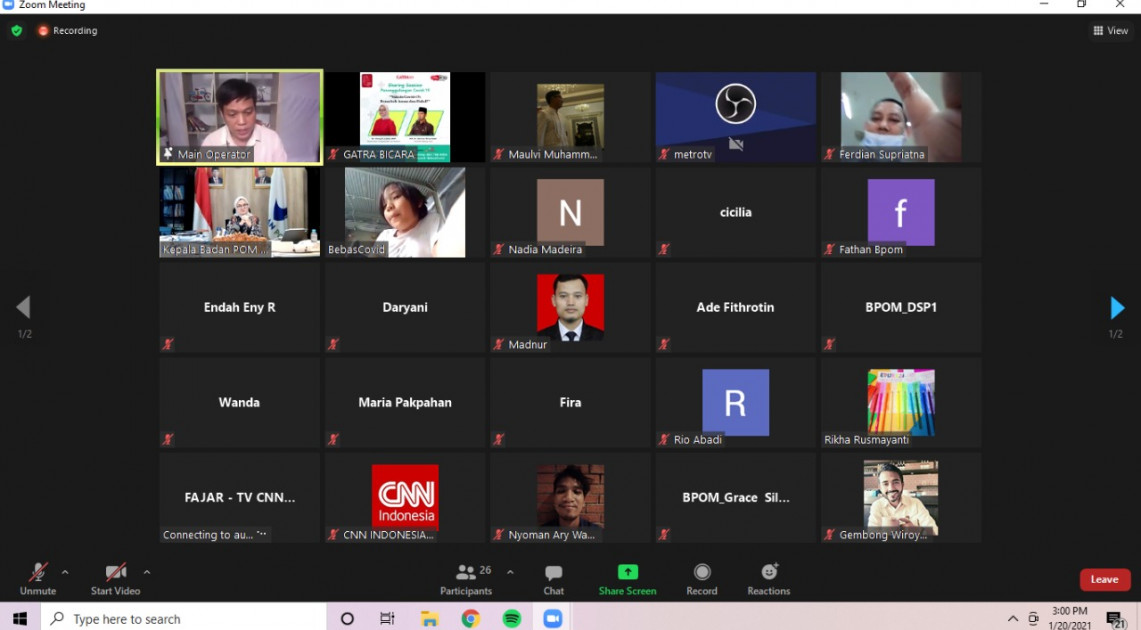Expand the arrow next to Participants
The width and height of the screenshot is (1141, 630).
[510, 573]
